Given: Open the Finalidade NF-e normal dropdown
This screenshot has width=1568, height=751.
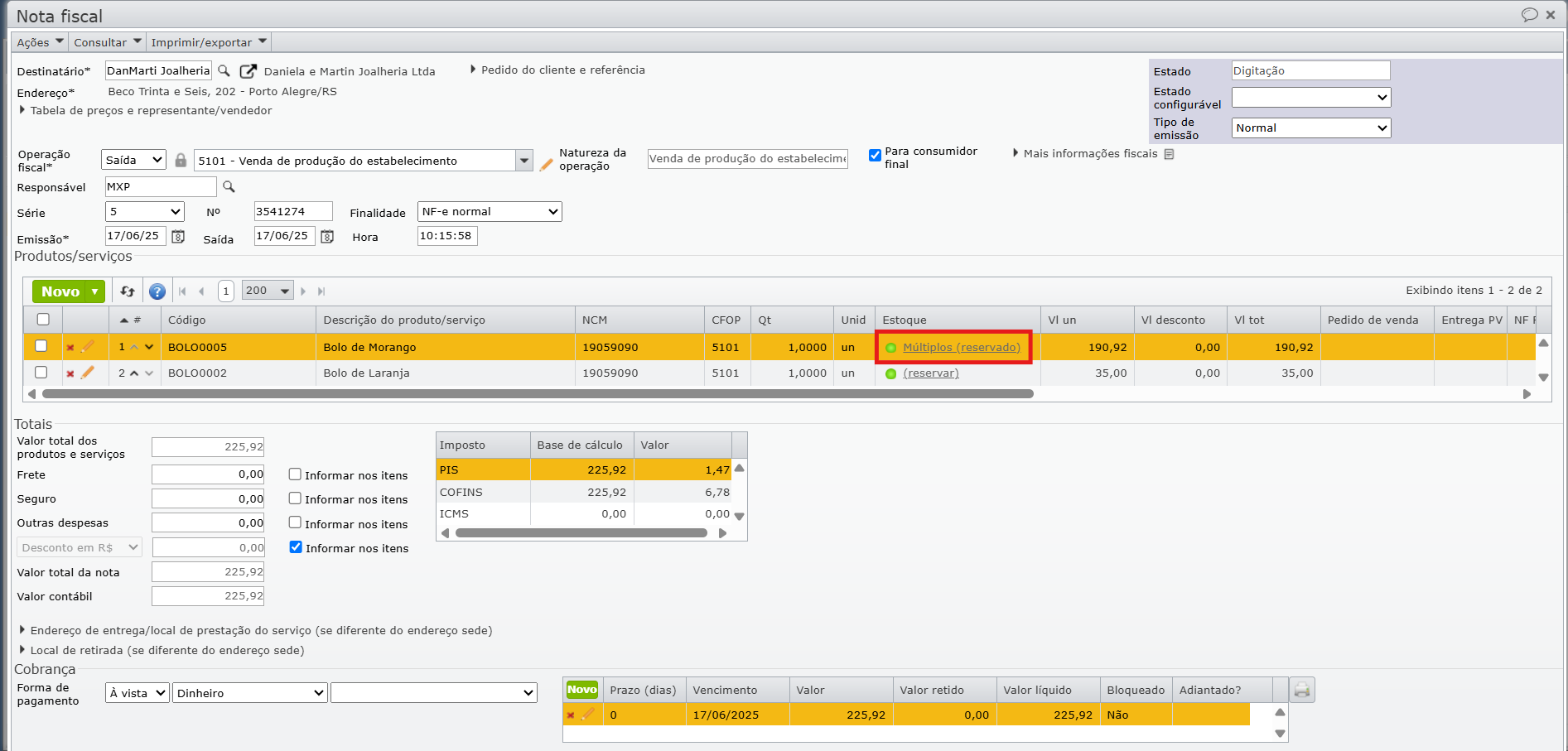Looking at the screenshot, I should [x=490, y=212].
